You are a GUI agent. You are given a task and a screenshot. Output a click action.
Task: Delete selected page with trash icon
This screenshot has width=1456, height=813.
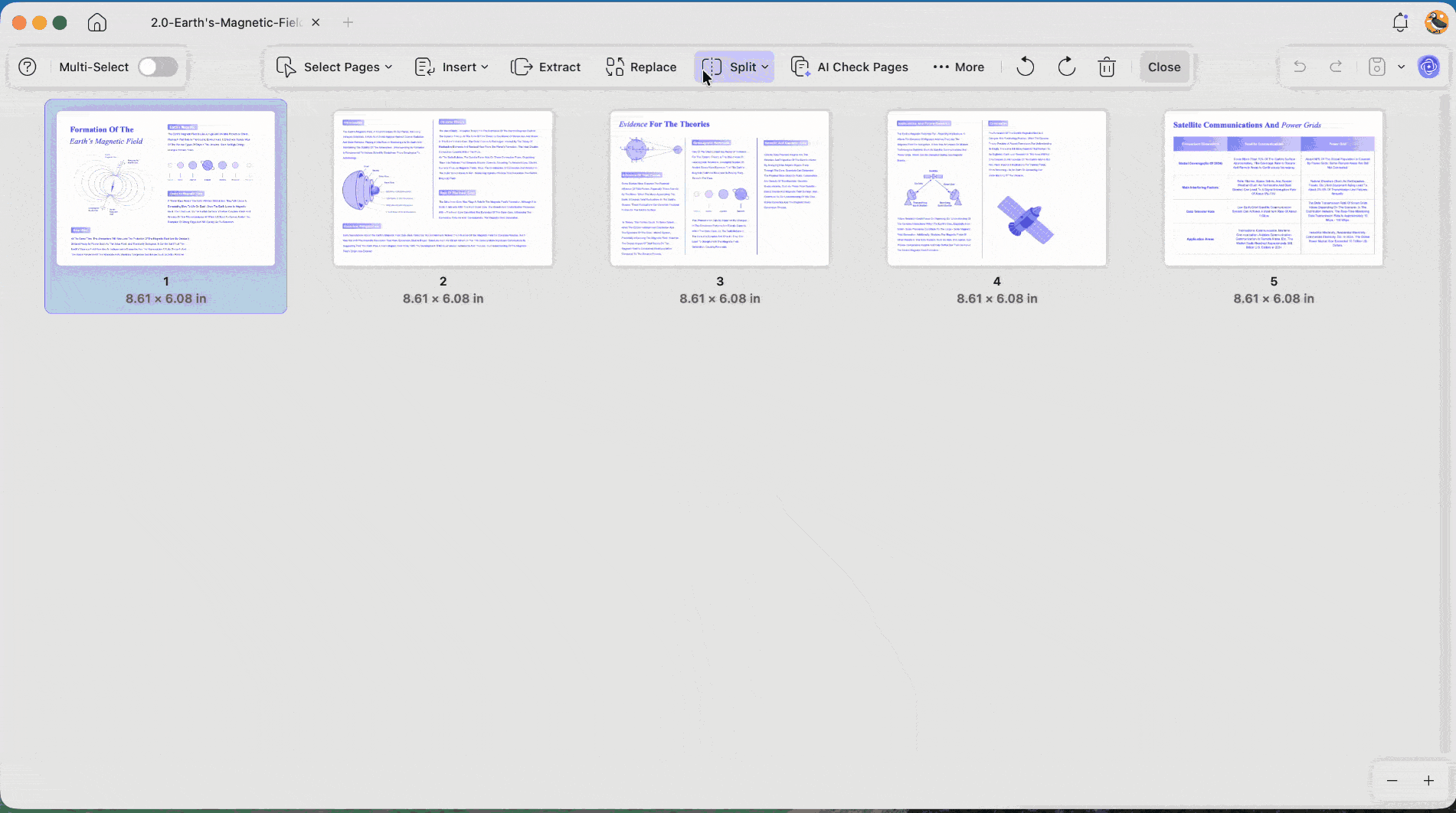tap(1107, 67)
